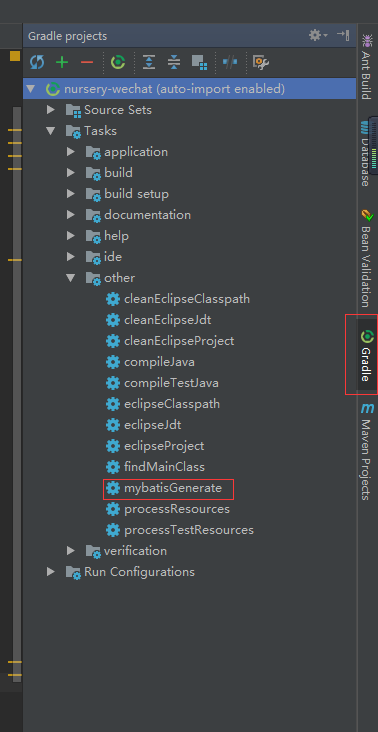This screenshot has width=378, height=732.
Task: Select eclipseJdt task gear icon
Action: pos(113,425)
